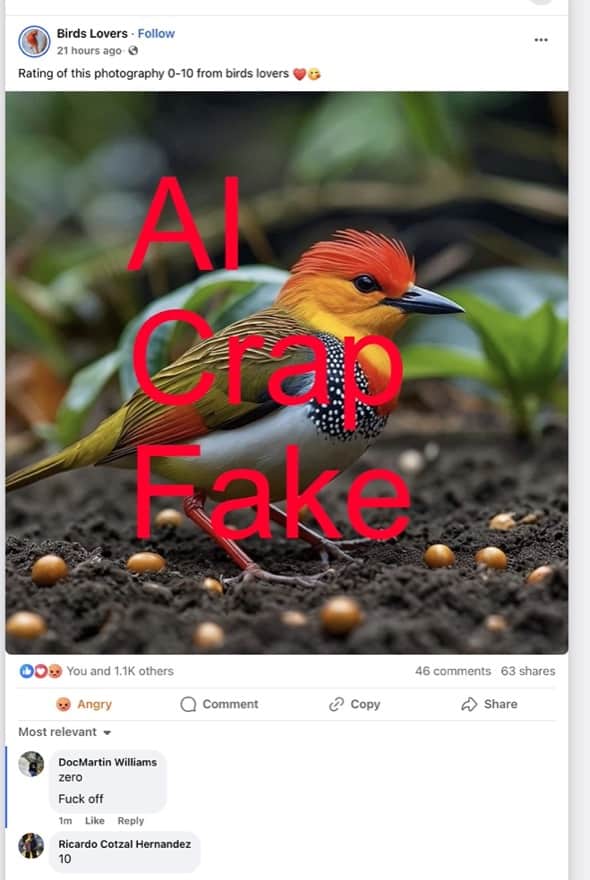Open the reaction emoji summary icons
This screenshot has height=880, width=590.
40,671
